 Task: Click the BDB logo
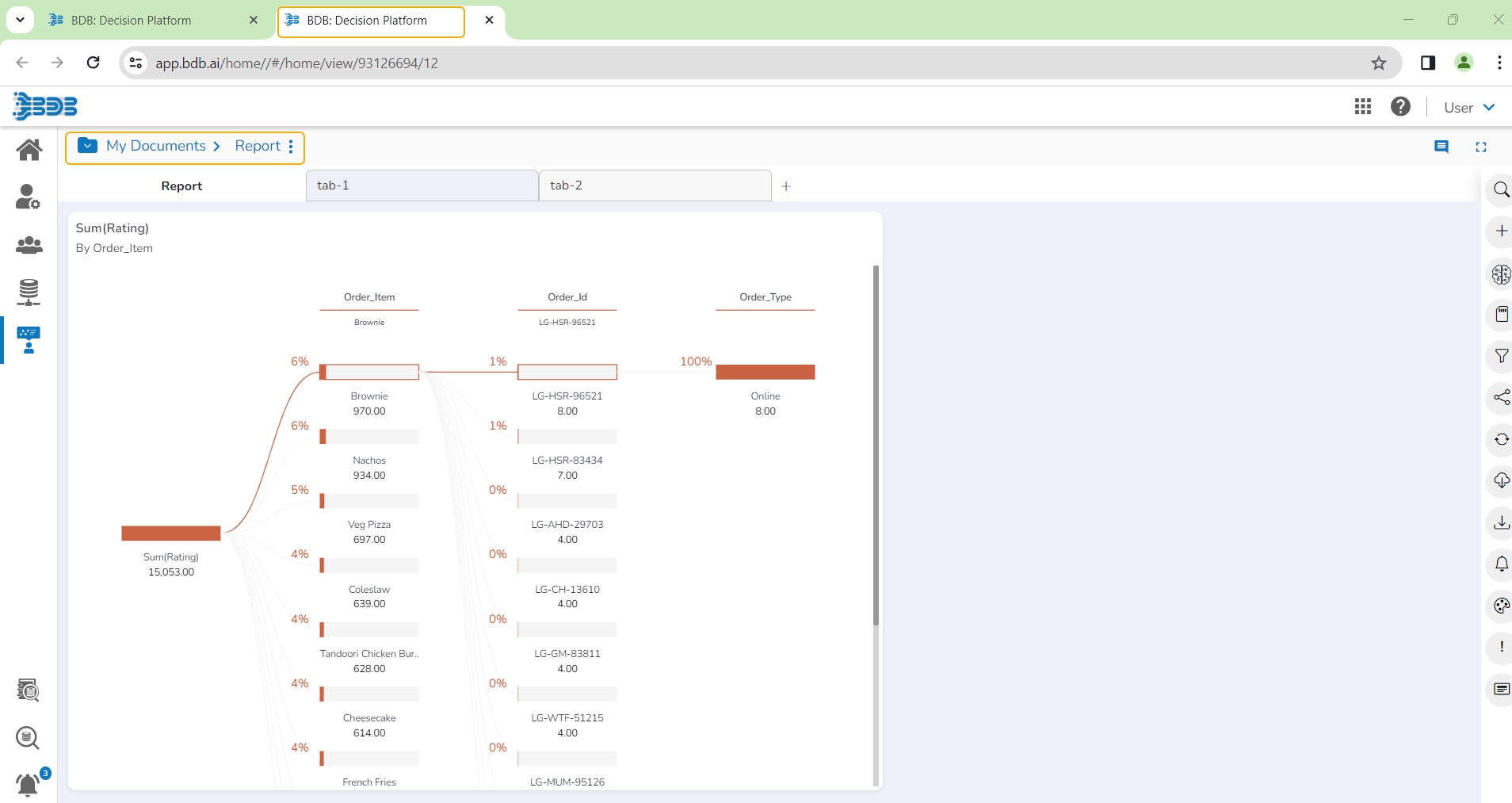pos(45,106)
